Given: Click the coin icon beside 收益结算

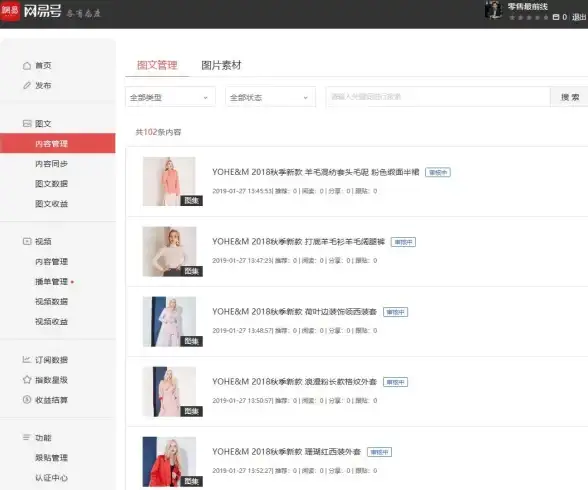Looking at the screenshot, I should coord(27,400).
